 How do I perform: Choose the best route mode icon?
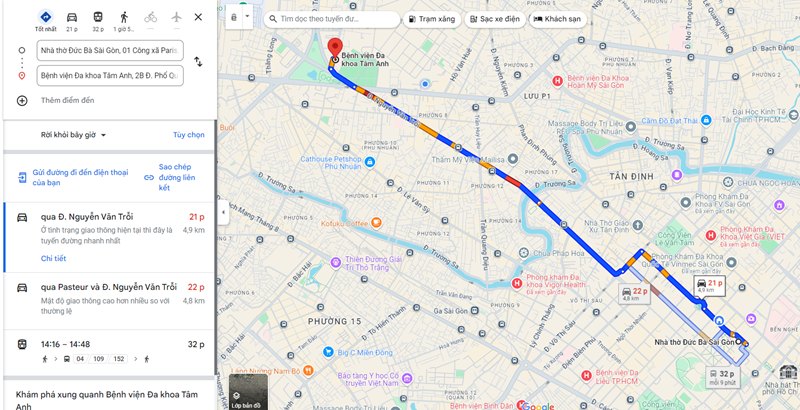(x=46, y=17)
